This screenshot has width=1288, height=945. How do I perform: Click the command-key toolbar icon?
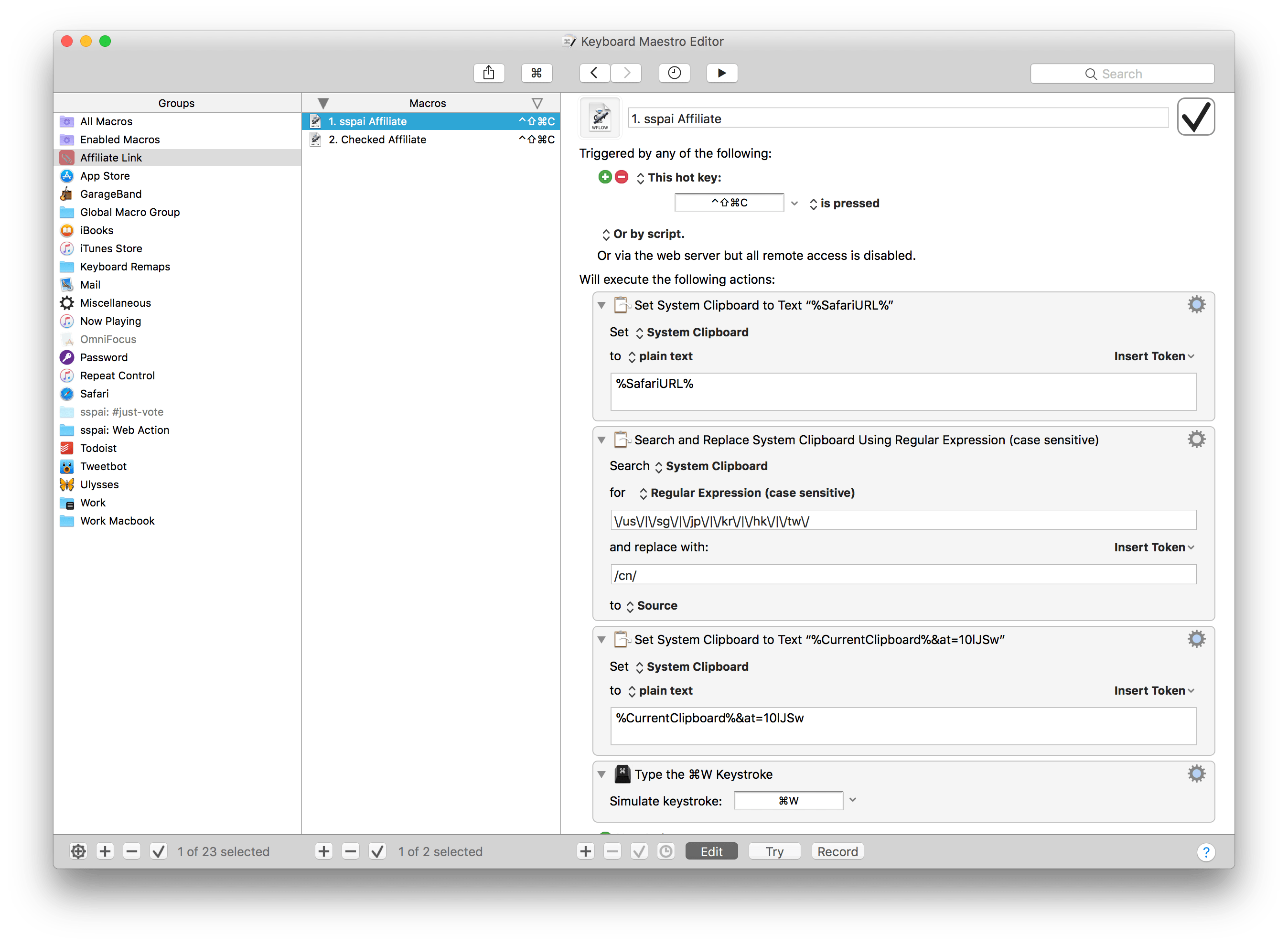point(536,73)
